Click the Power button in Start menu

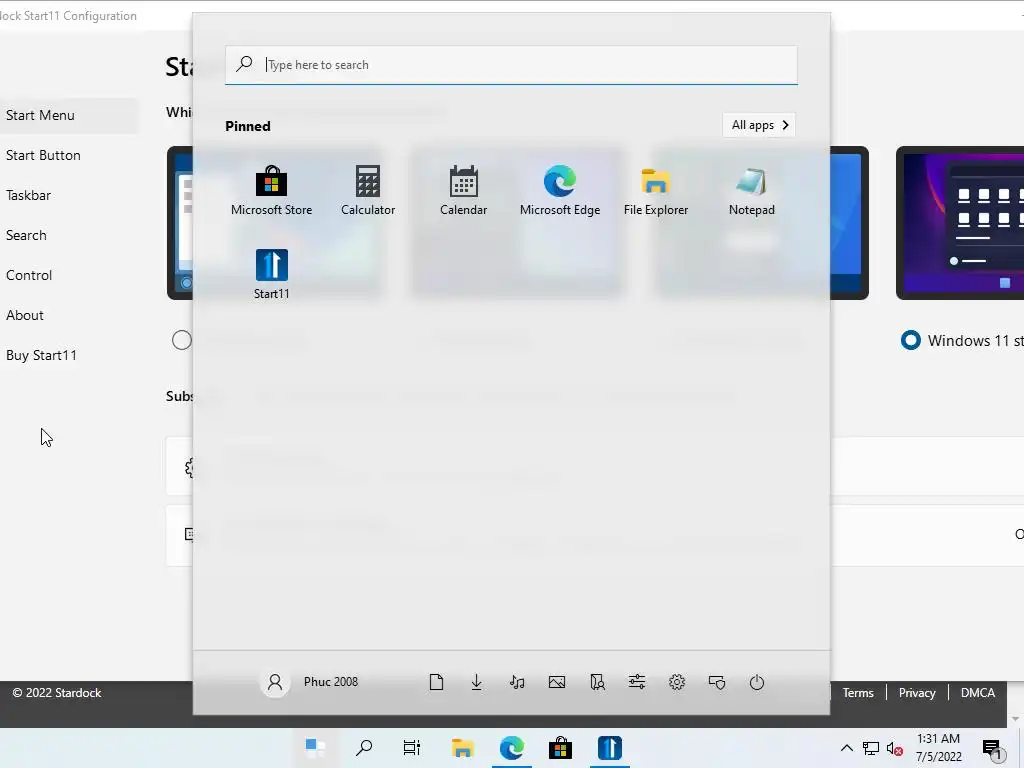[x=757, y=682]
